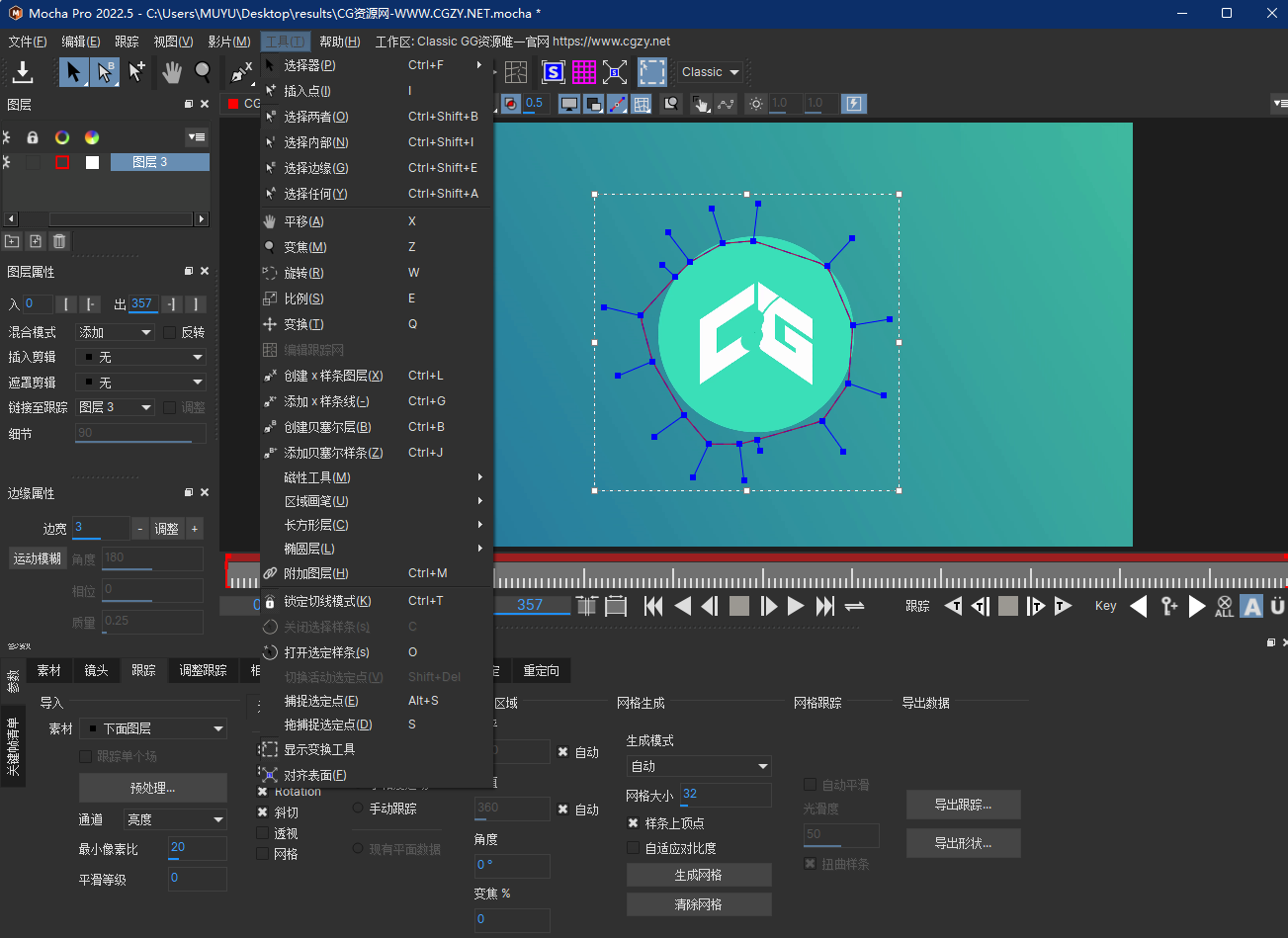This screenshot has width=1288, height=938.
Task: Click the magenta grid display icon
Action: point(584,72)
